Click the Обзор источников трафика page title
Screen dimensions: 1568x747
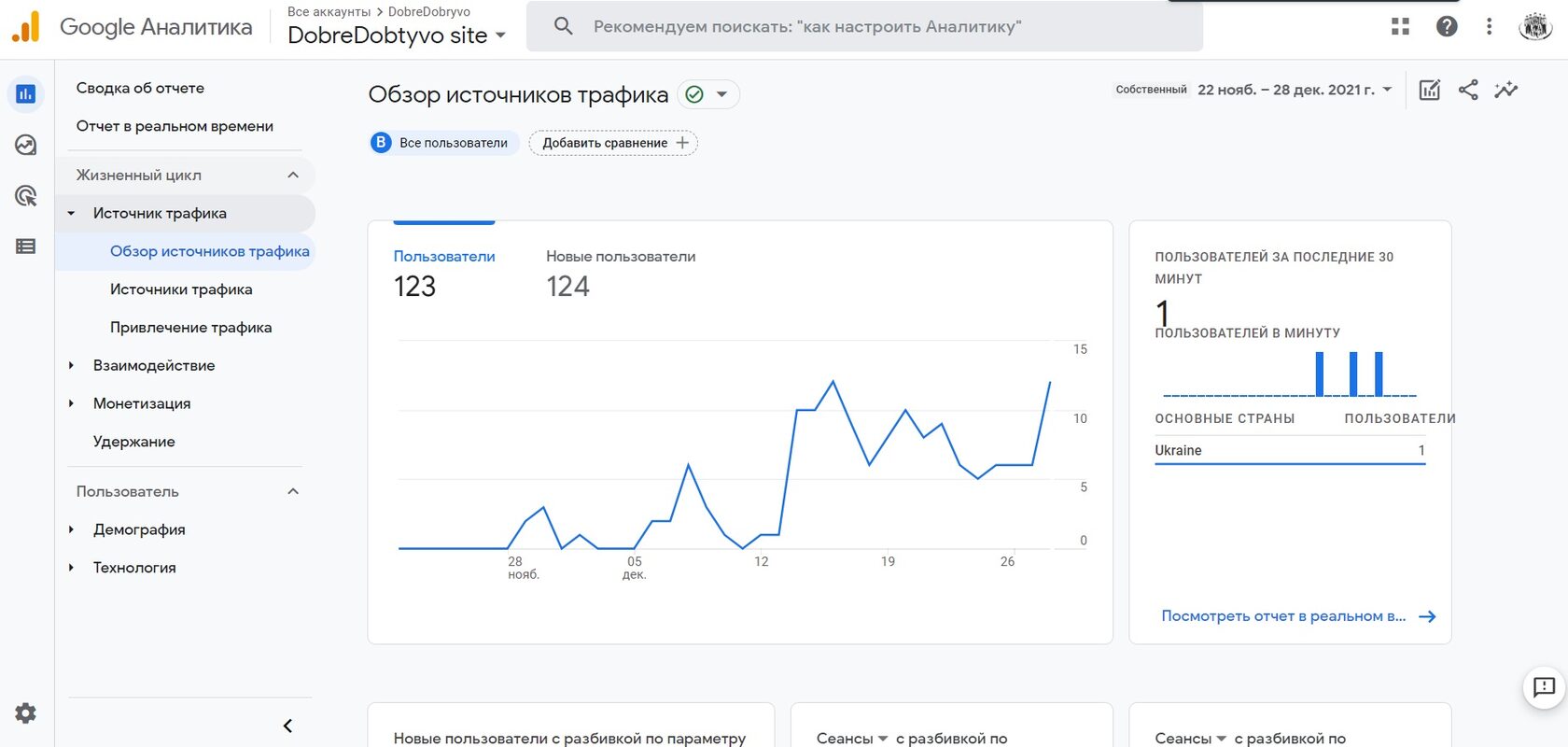click(518, 94)
